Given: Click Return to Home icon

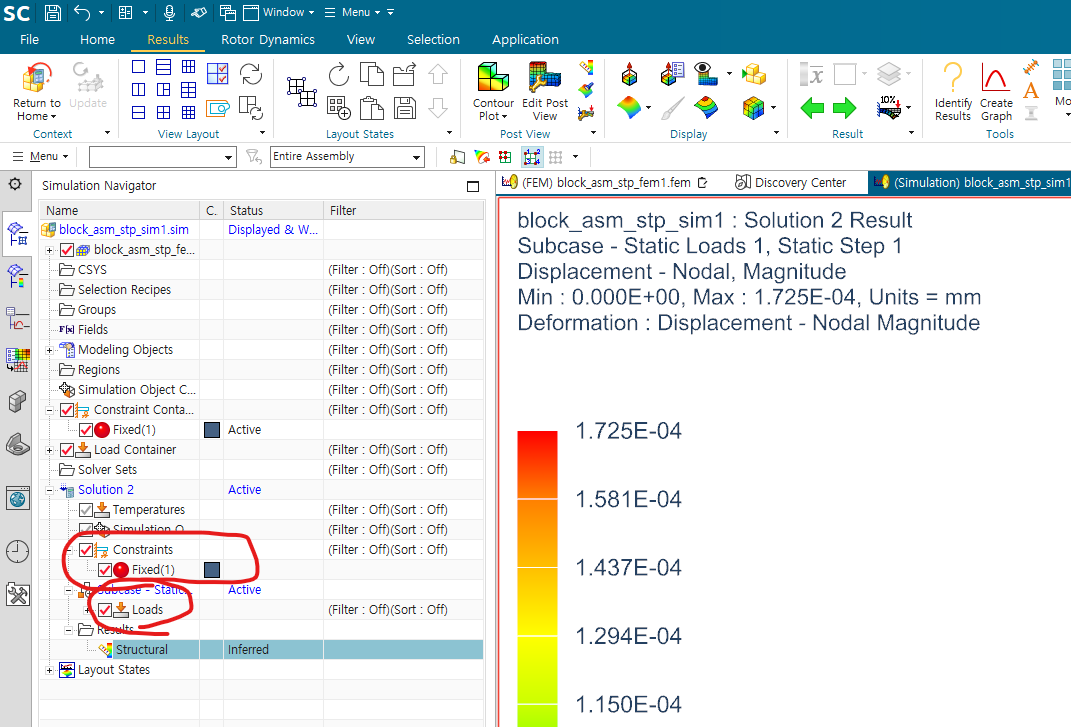Looking at the screenshot, I should (x=37, y=92).
